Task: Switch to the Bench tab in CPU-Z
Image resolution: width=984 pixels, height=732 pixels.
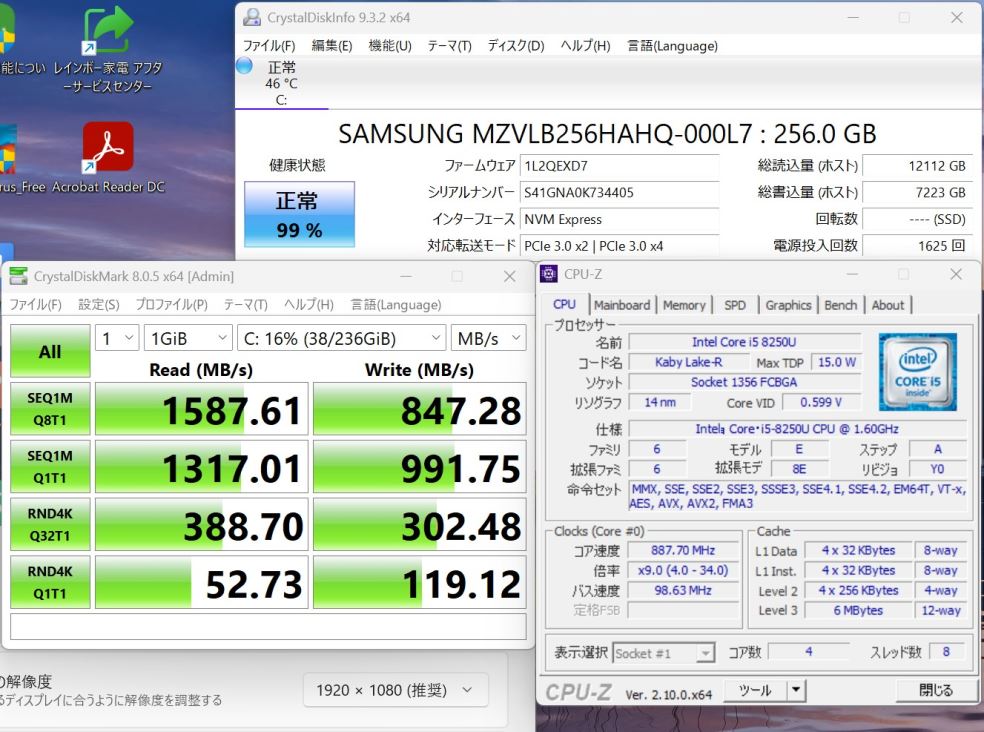Action: click(840, 305)
